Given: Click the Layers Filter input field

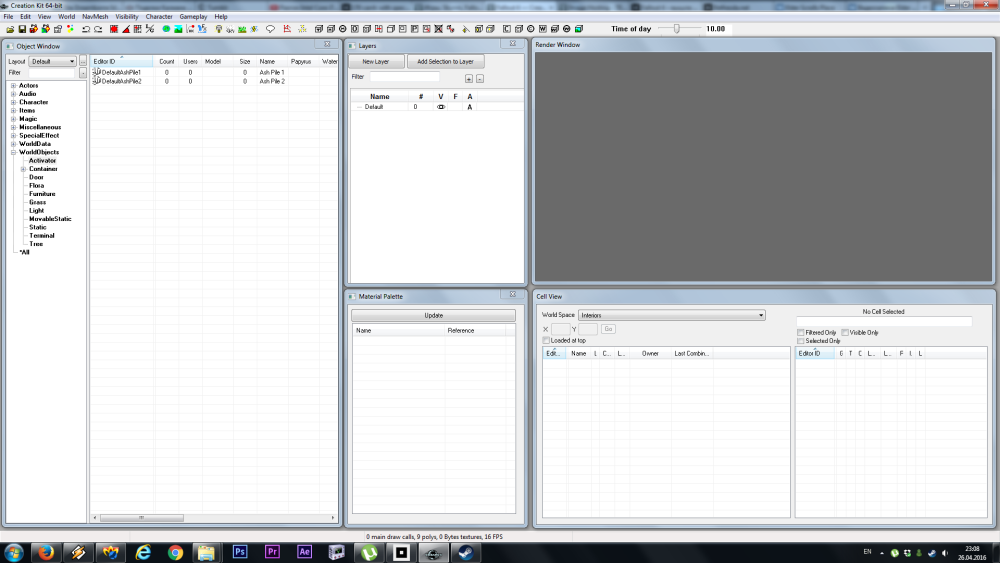Looking at the screenshot, I should coord(404,77).
